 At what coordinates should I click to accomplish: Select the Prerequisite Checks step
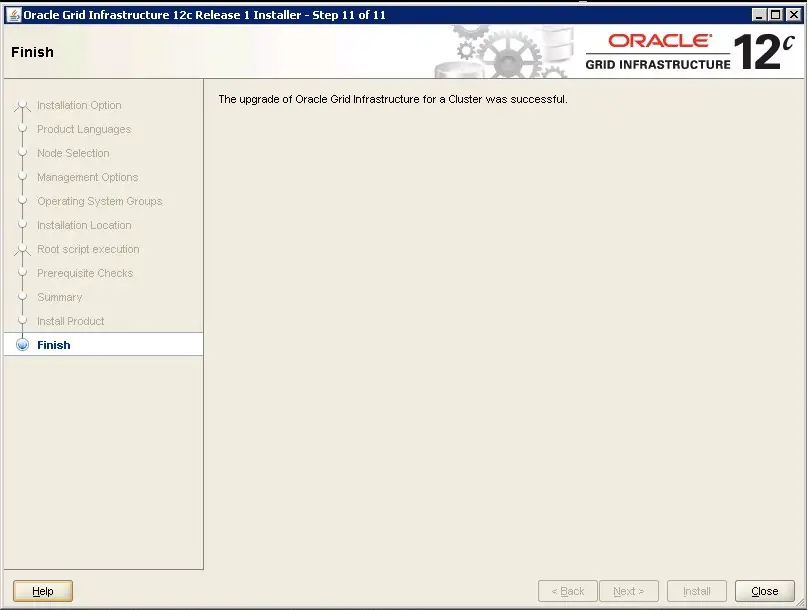coord(85,273)
